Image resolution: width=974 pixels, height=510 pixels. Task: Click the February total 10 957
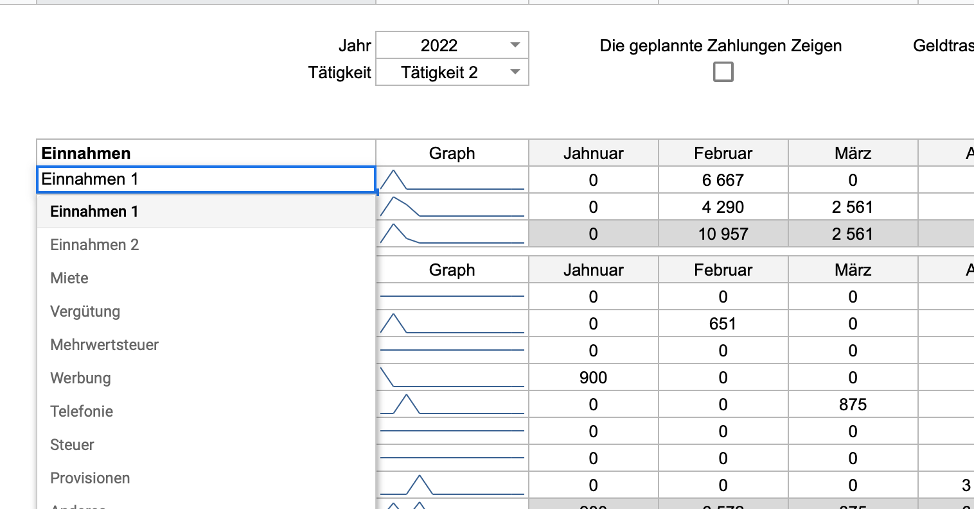(x=723, y=234)
